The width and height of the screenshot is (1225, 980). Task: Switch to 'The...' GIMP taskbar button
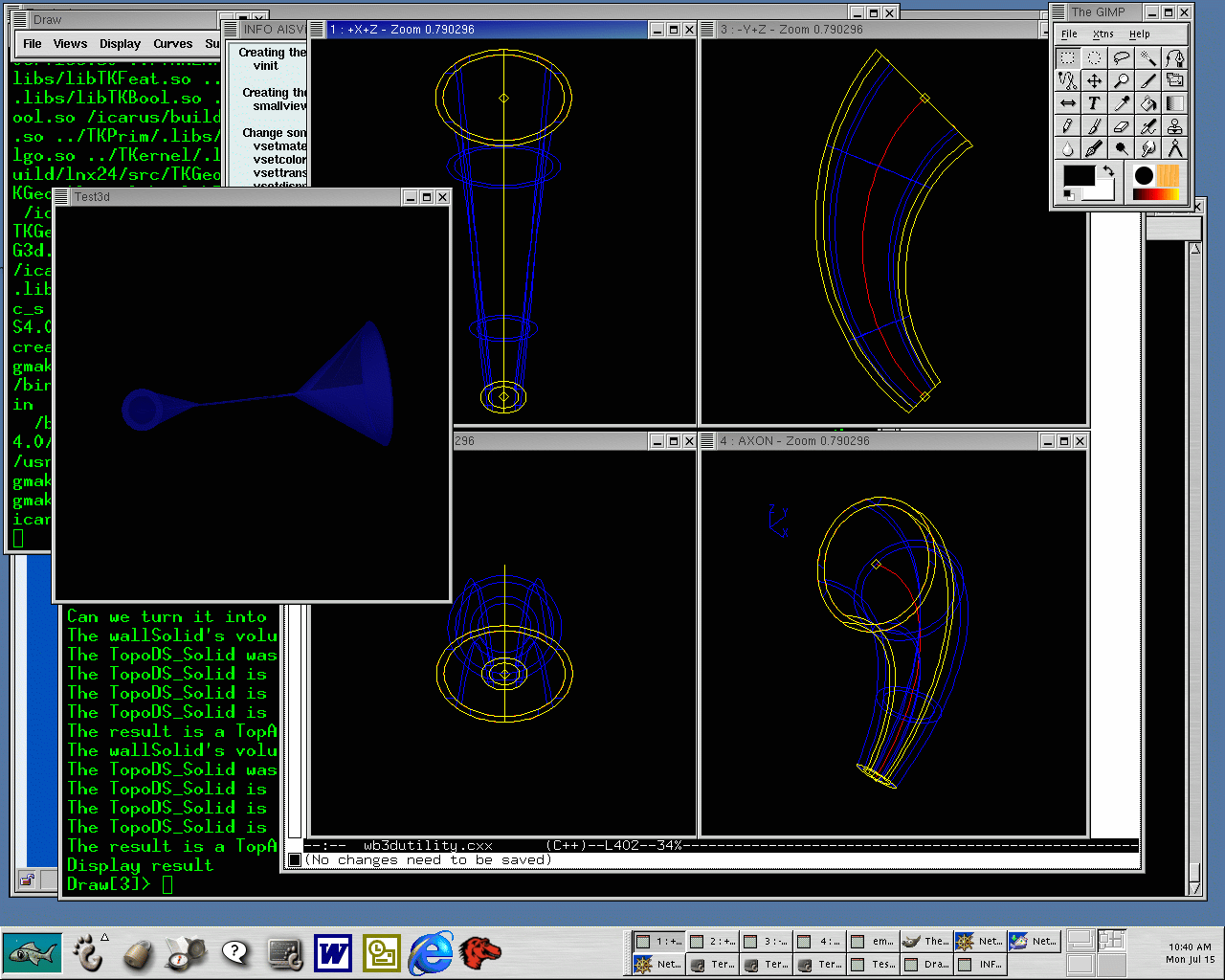click(x=926, y=941)
